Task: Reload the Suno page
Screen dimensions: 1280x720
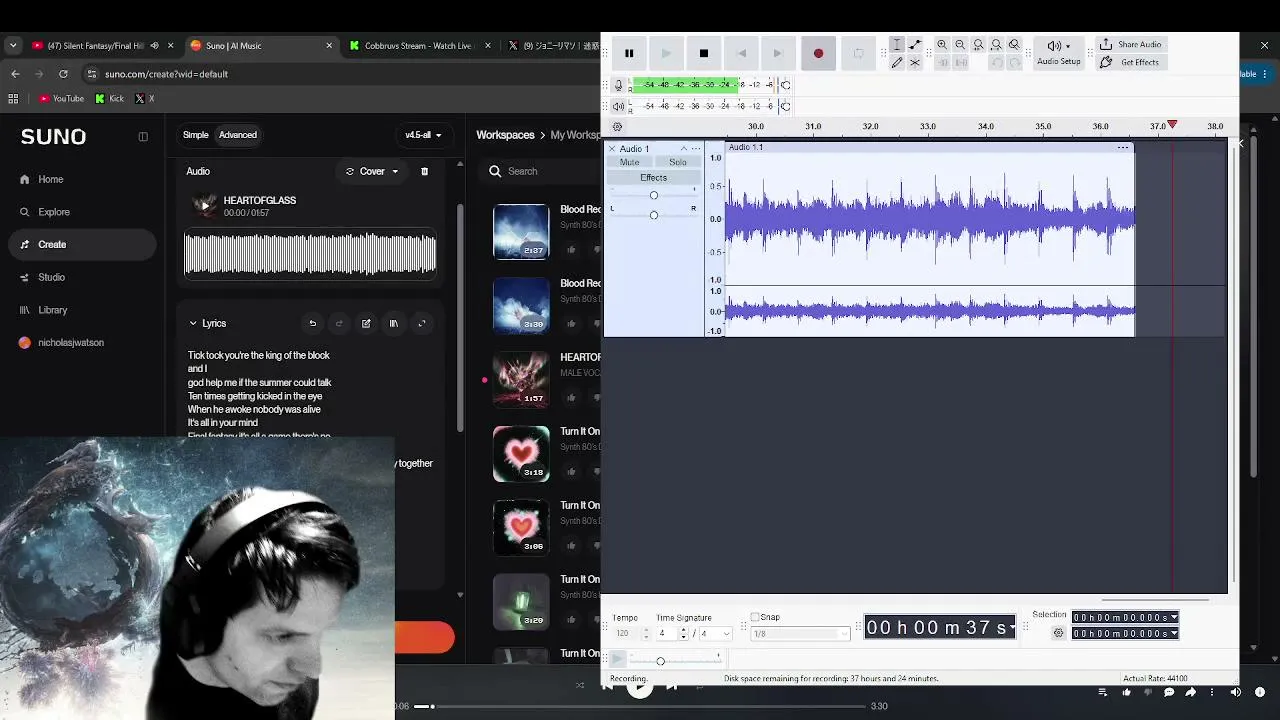Action: point(64,74)
